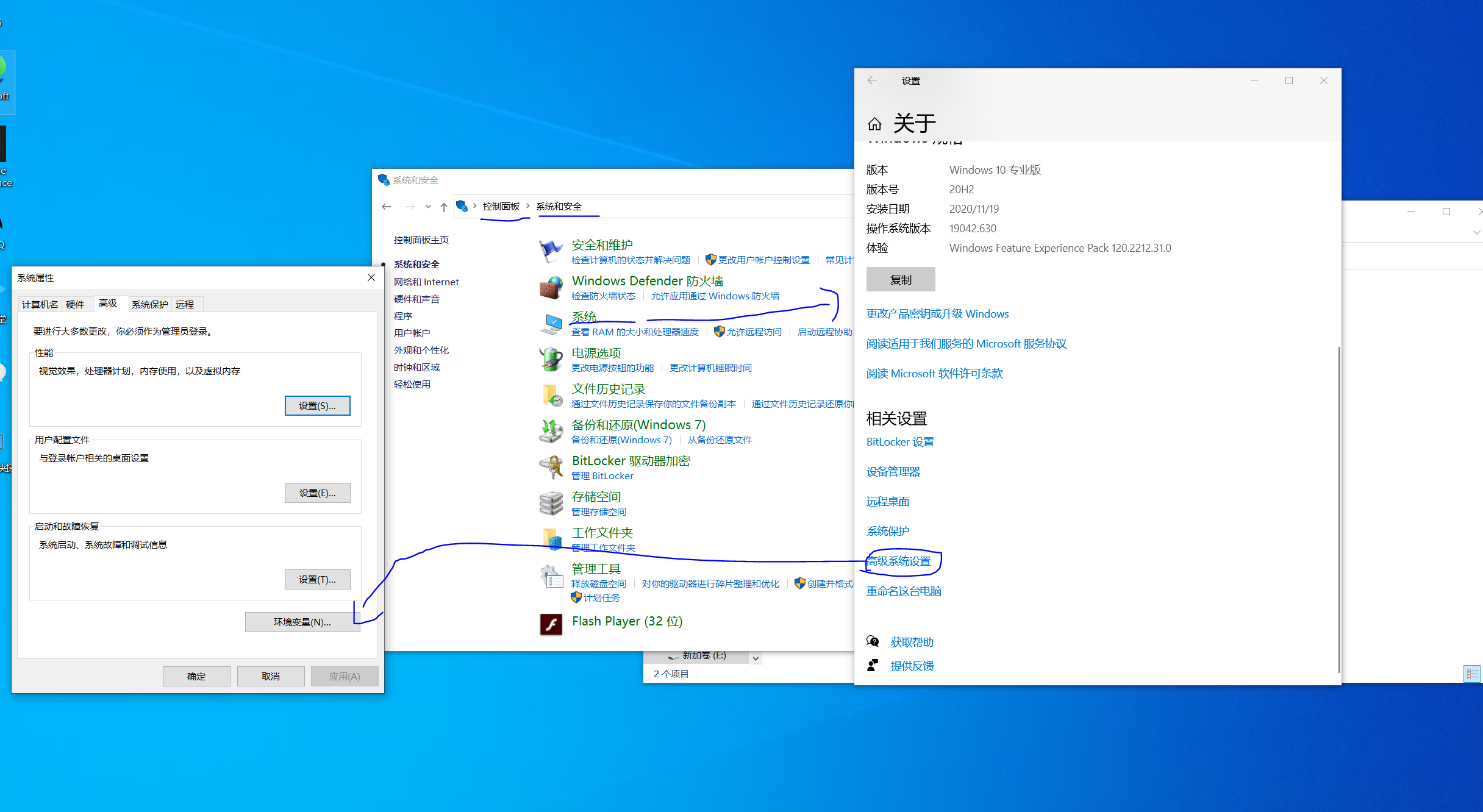
Task: Click 控制面板主页 in sidebar
Action: pyautogui.click(x=421, y=240)
